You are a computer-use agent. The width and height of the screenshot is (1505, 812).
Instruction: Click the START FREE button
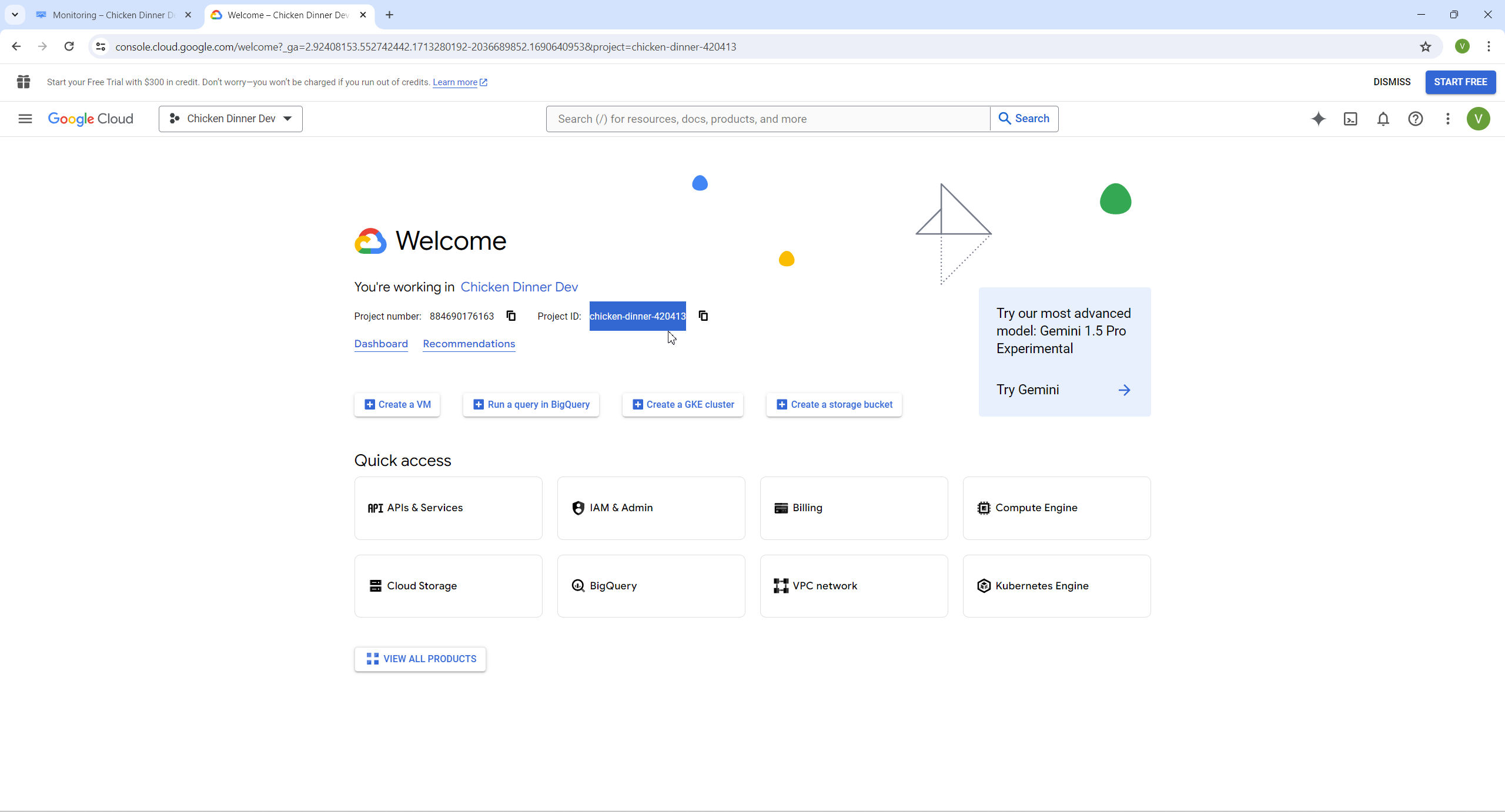pos(1460,82)
